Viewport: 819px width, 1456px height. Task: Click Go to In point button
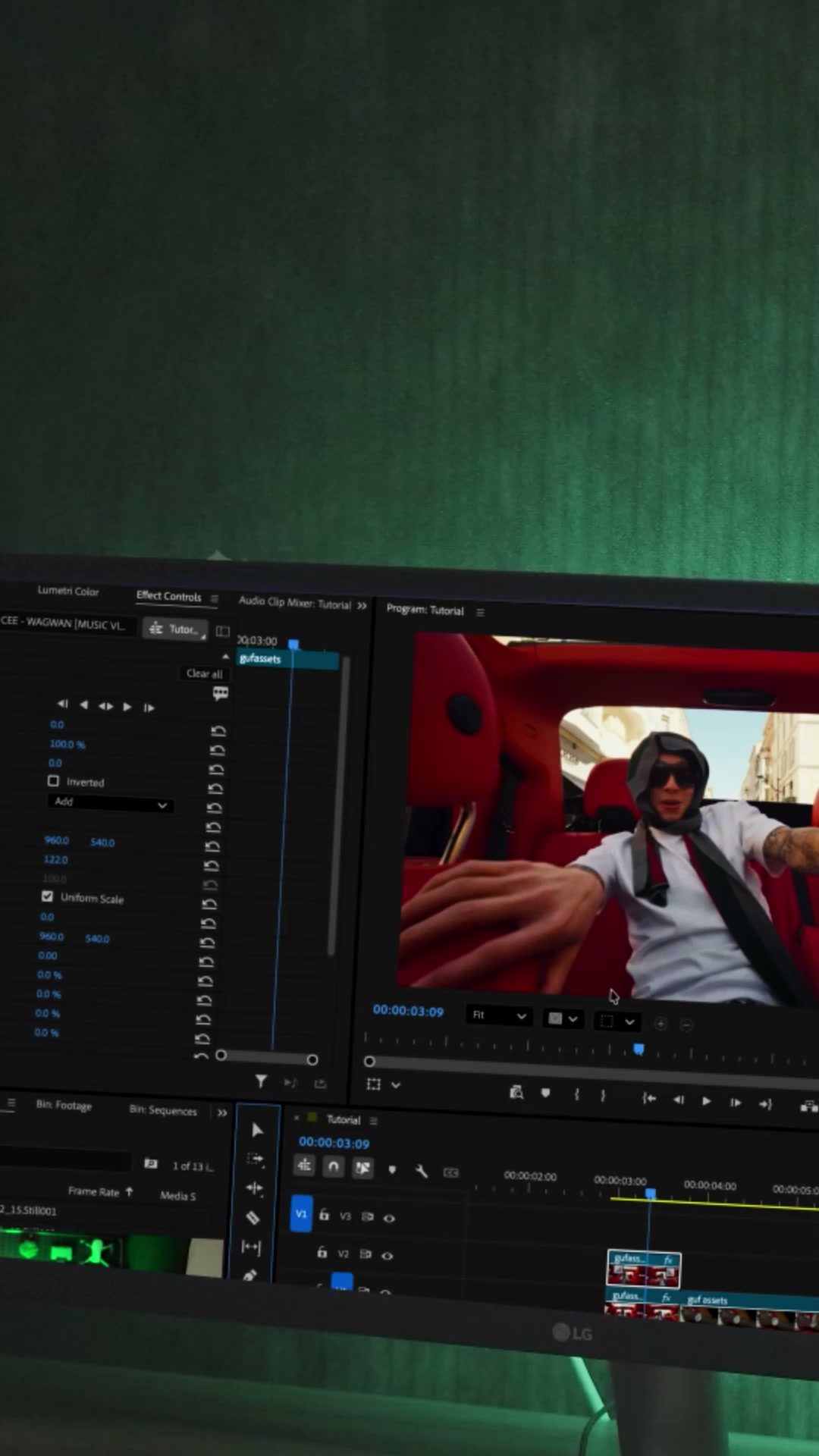(x=649, y=1097)
